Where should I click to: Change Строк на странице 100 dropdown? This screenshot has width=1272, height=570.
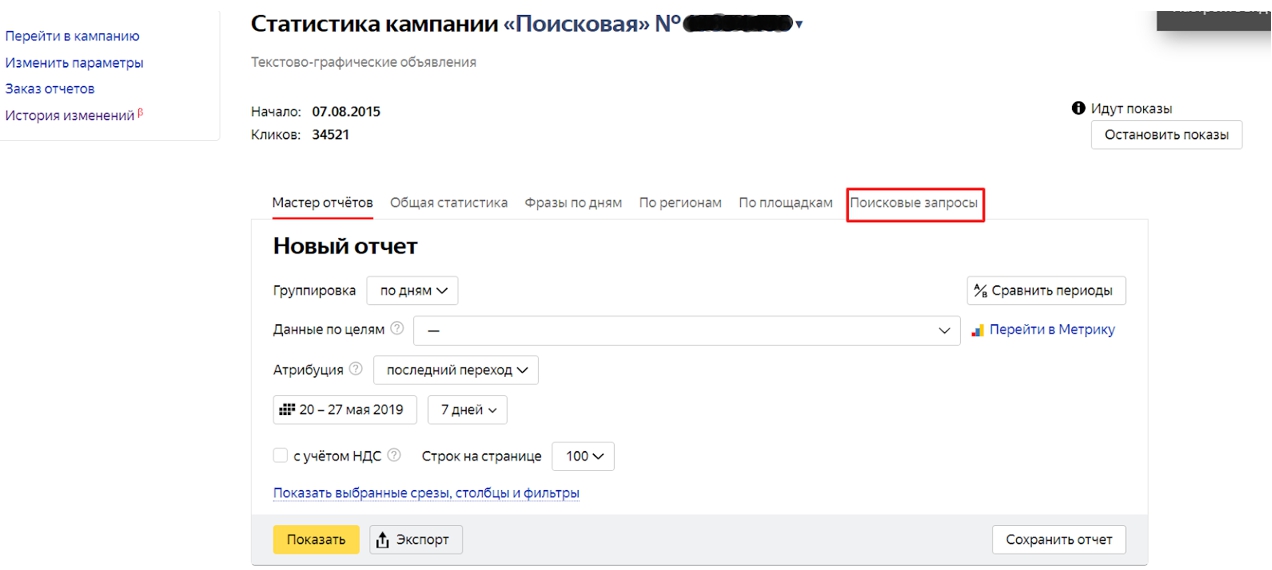tap(583, 456)
